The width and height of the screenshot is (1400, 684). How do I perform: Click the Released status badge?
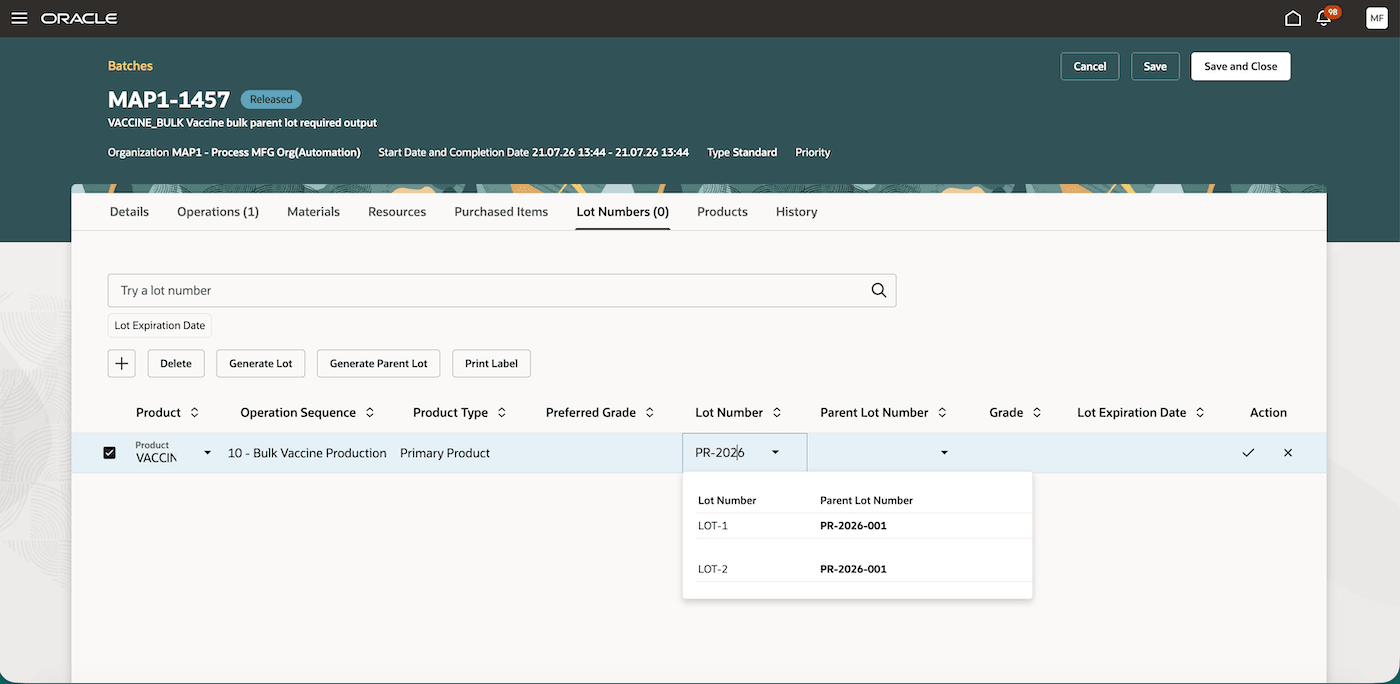pyautogui.click(x=271, y=99)
